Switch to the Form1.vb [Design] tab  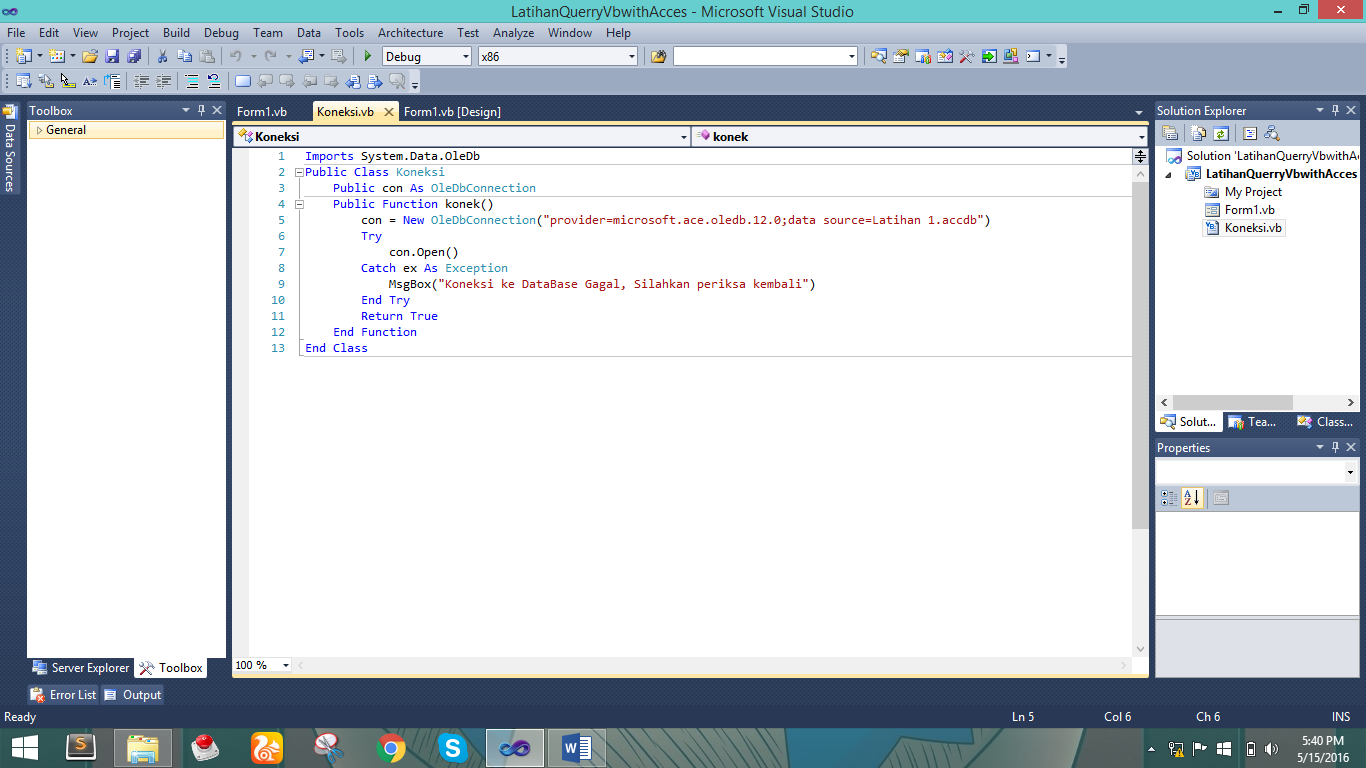(452, 112)
